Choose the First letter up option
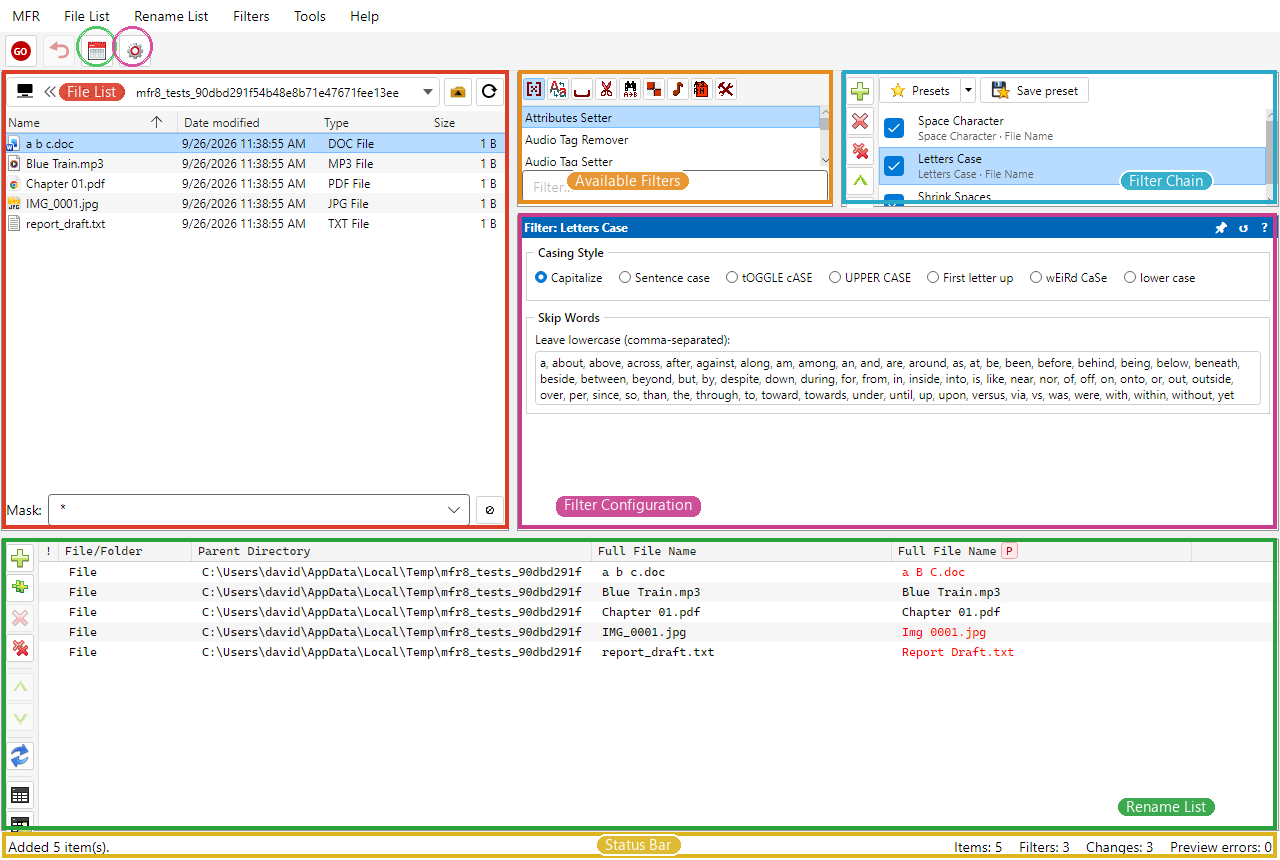Viewport: 1280px width, 860px height. (x=970, y=278)
